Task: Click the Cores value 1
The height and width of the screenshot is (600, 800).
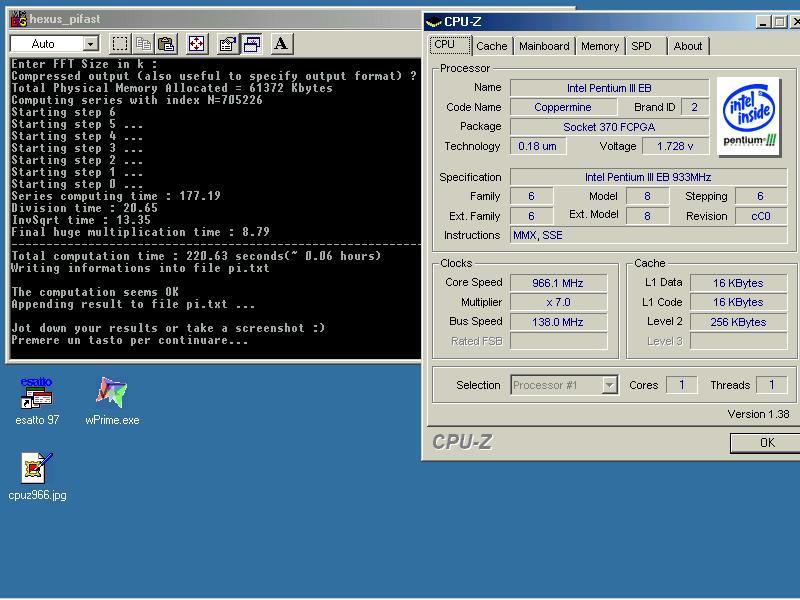Action: (x=682, y=385)
